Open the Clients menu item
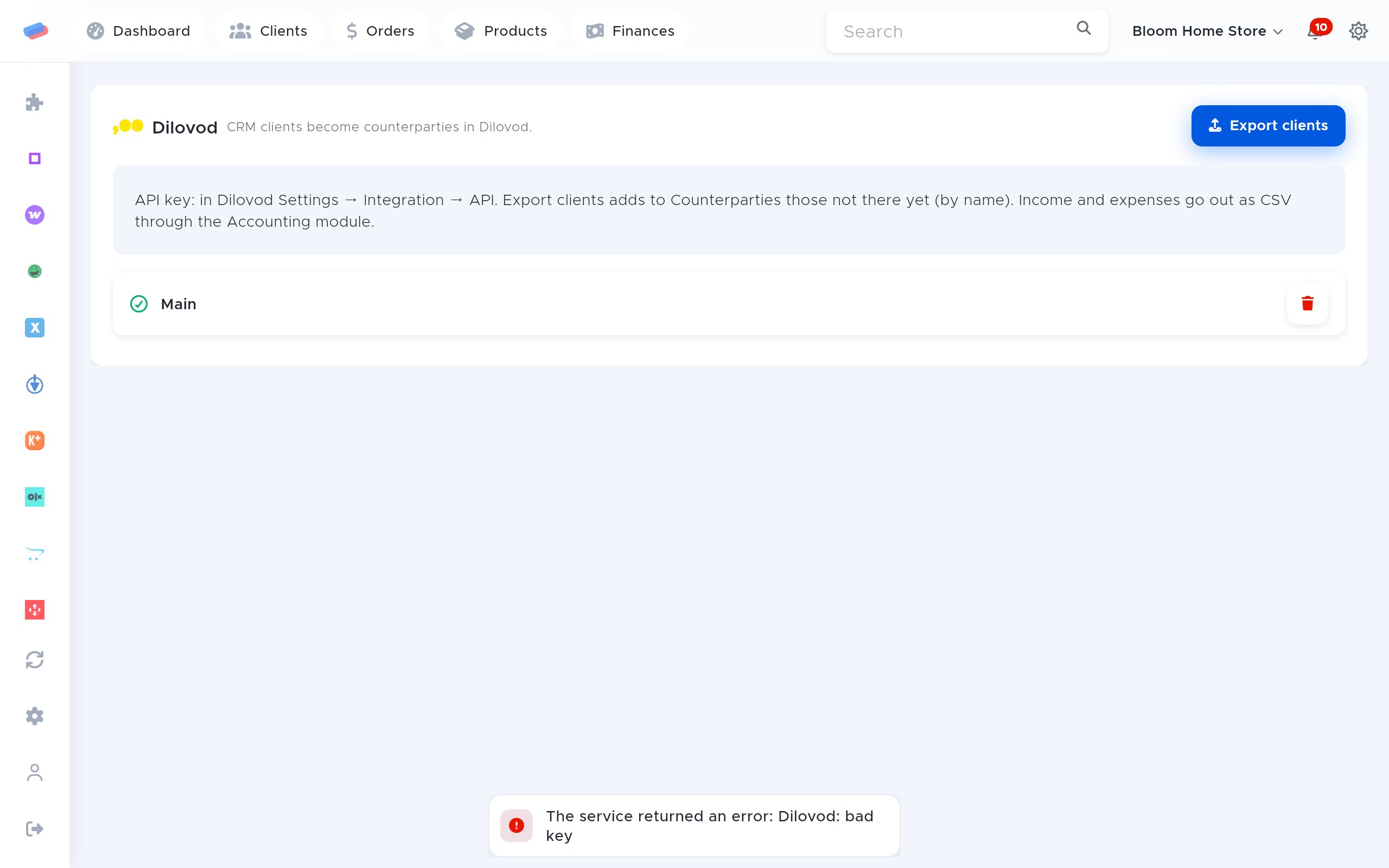The image size is (1389, 868). (x=268, y=31)
